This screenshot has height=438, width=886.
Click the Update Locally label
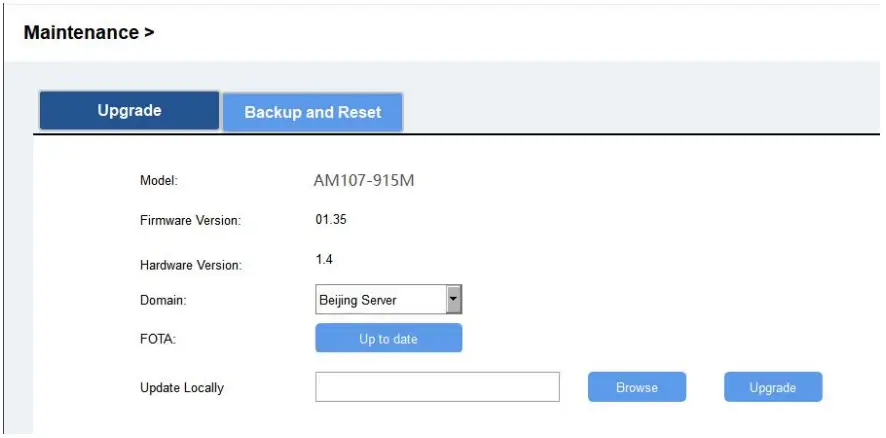coord(181,388)
